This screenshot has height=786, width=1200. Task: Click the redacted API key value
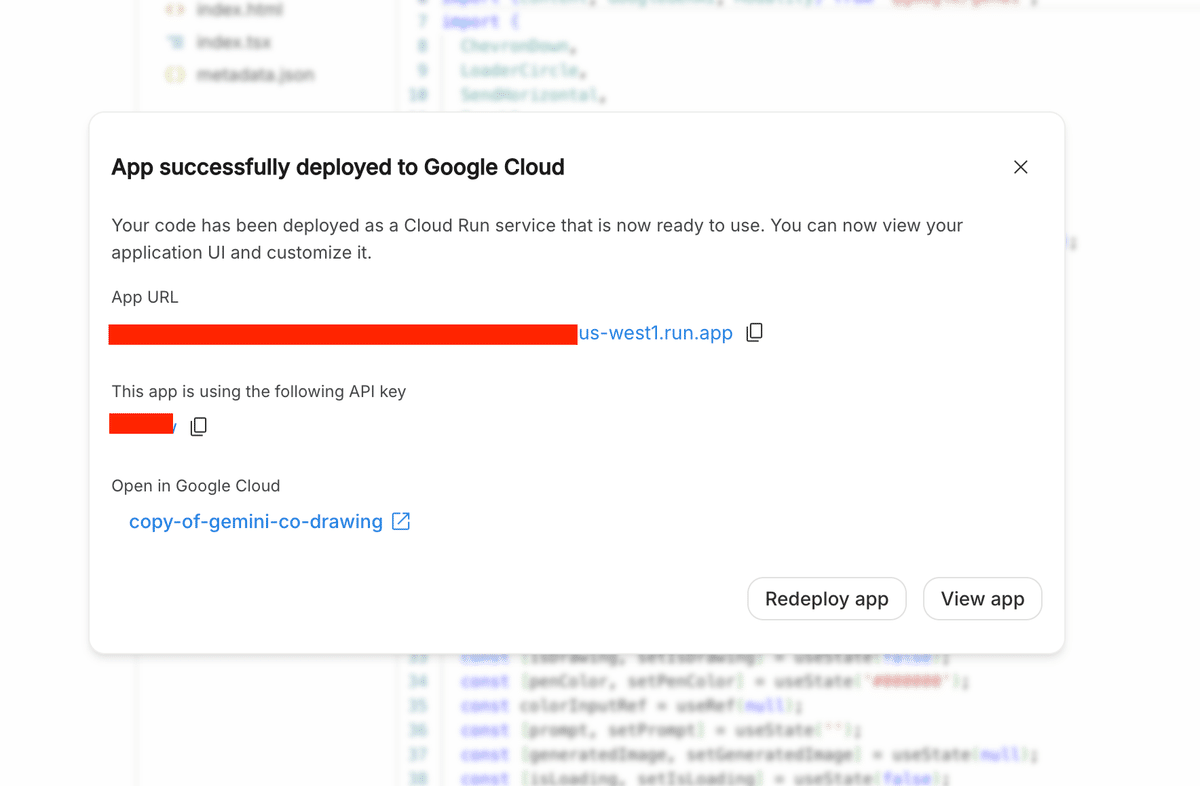141,424
